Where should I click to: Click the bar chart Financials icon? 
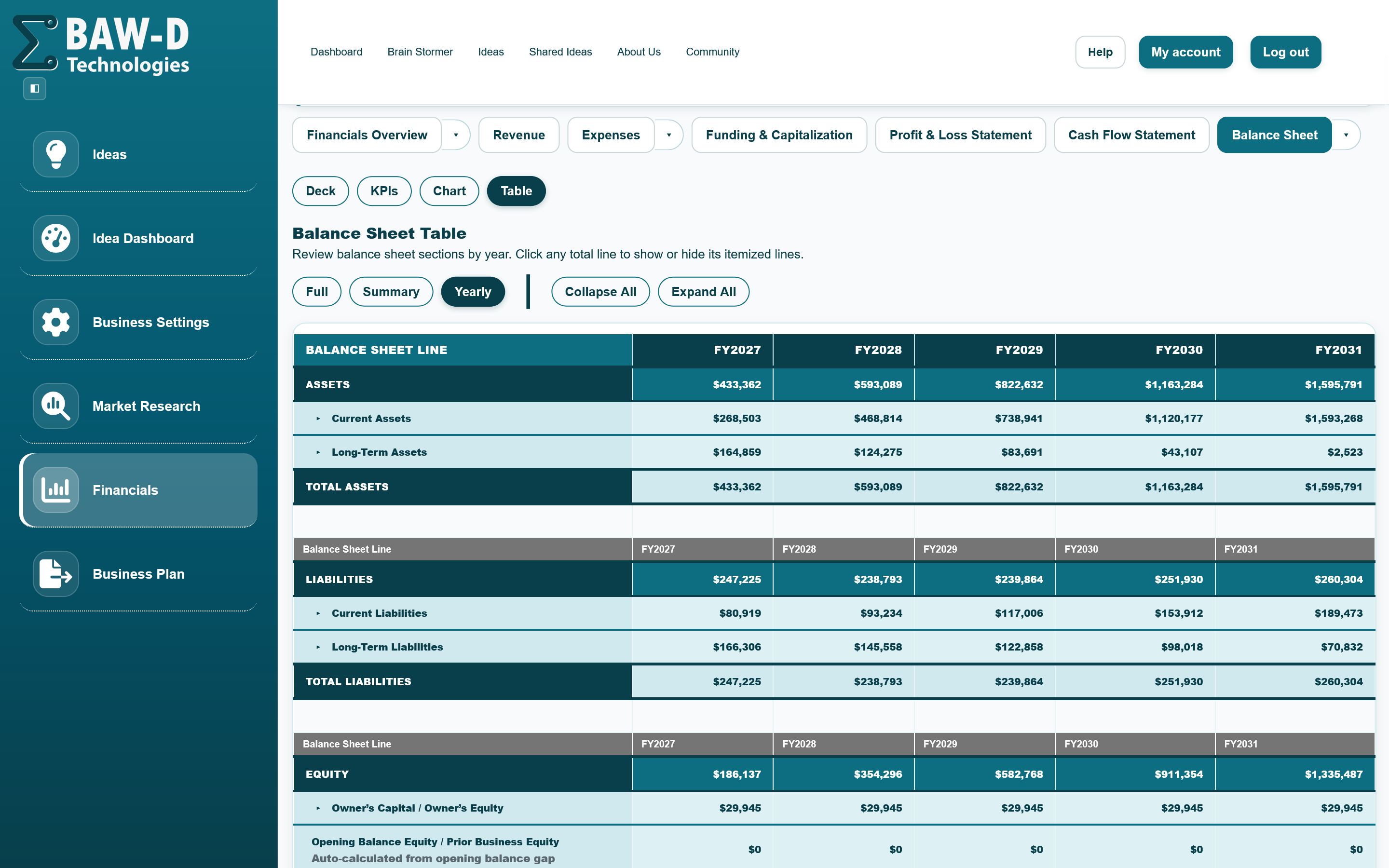[55, 489]
